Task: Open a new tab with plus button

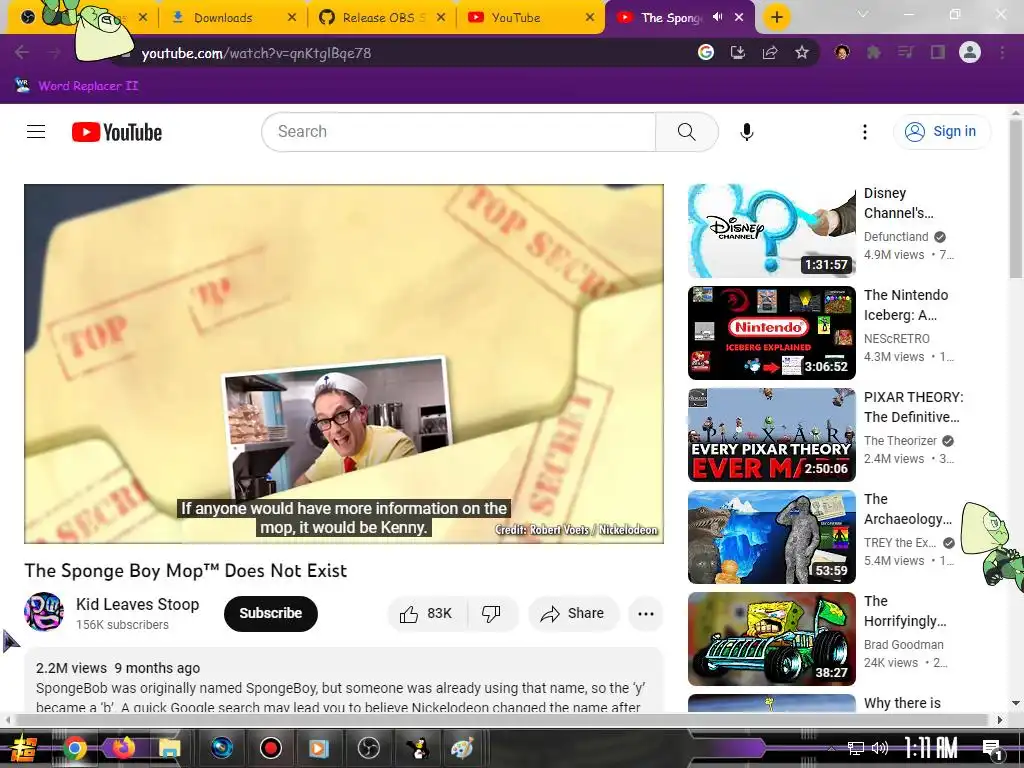Action: point(776,18)
